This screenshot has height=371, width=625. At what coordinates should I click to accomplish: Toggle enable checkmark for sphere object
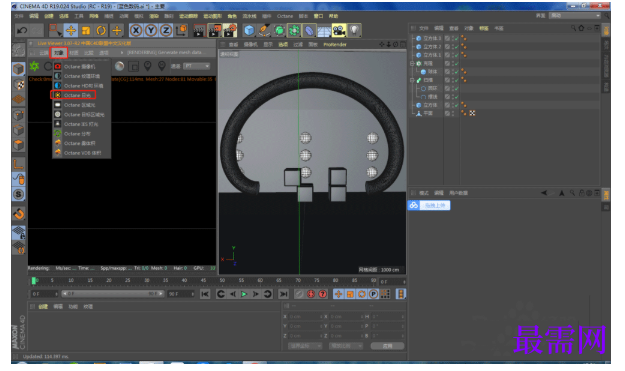tap(456, 72)
